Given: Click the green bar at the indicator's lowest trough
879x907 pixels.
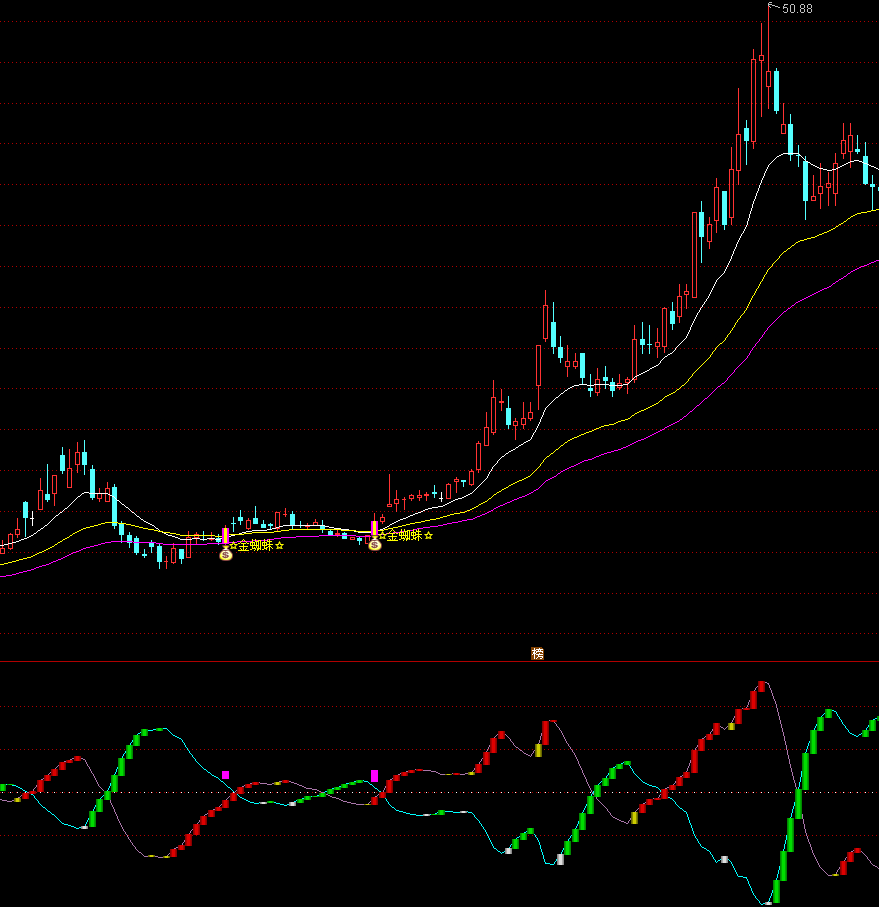Looking at the screenshot, I should pos(776,890).
